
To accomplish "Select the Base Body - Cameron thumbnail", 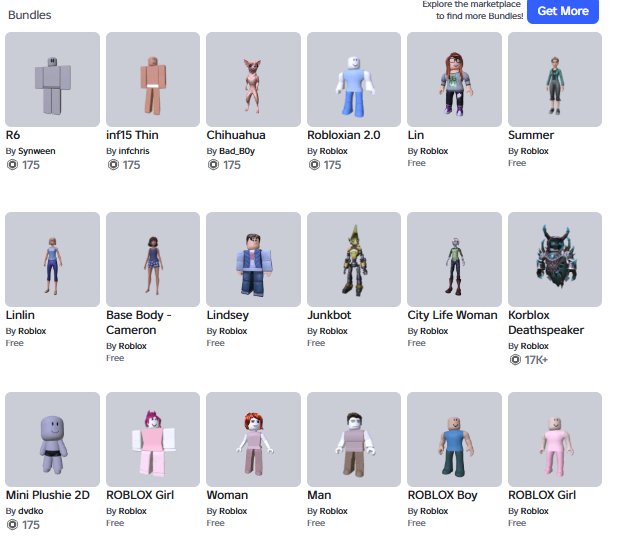I will click(153, 259).
